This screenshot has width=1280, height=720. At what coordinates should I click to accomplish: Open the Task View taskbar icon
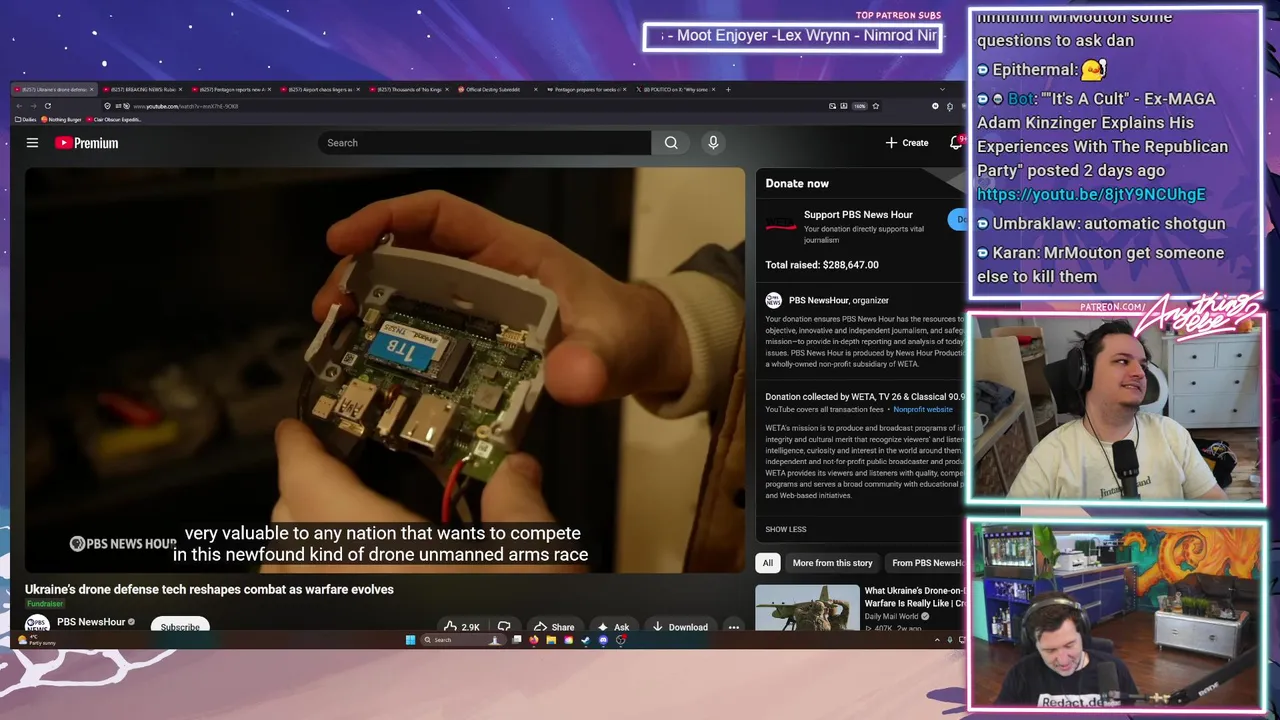click(x=516, y=640)
